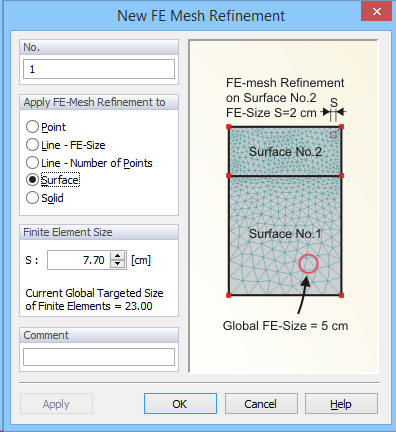Click the No. input field
Viewport: 396px width, 432px height.
point(99,69)
